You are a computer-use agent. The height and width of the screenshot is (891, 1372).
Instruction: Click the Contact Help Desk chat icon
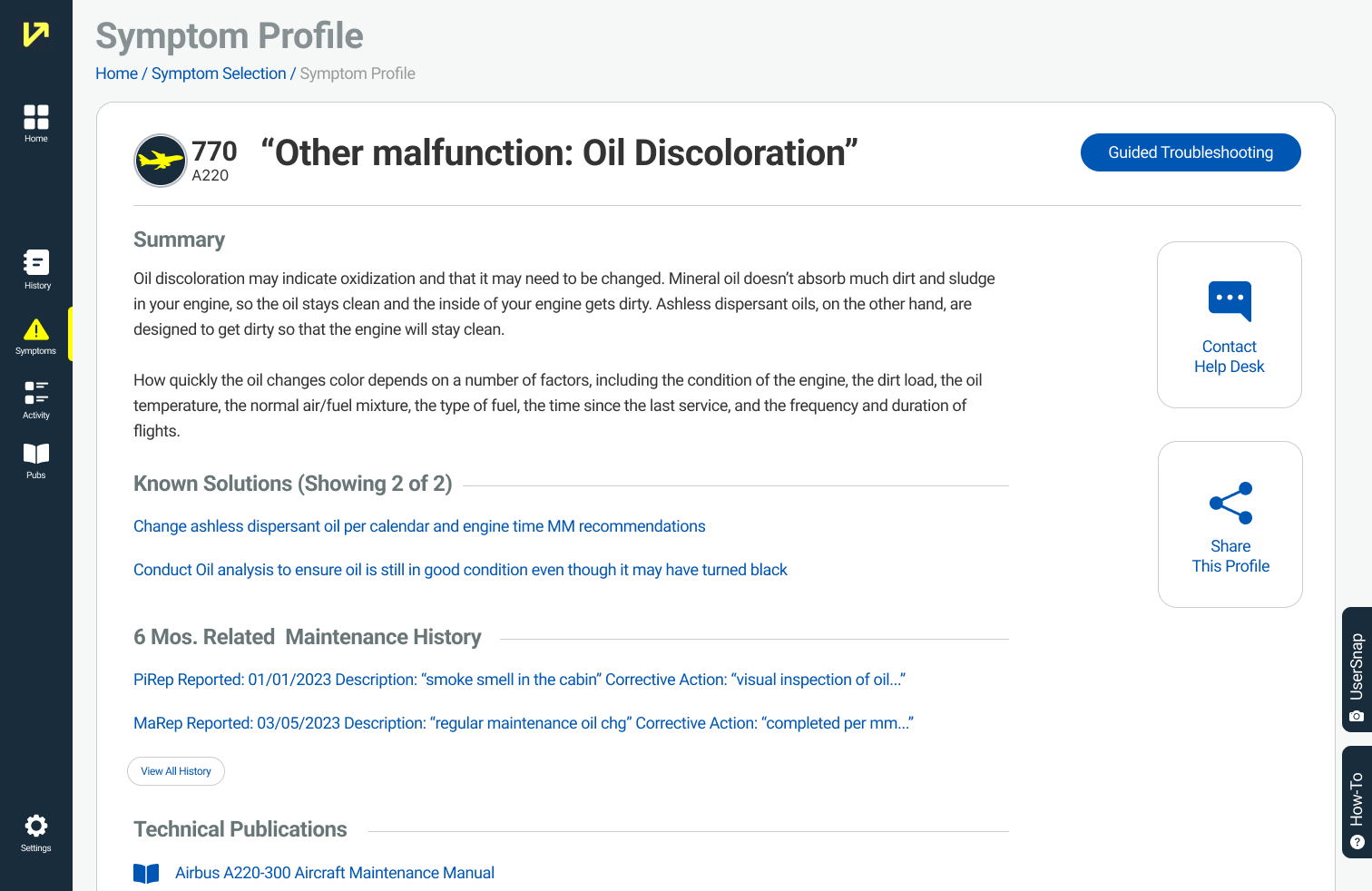pos(1230,301)
